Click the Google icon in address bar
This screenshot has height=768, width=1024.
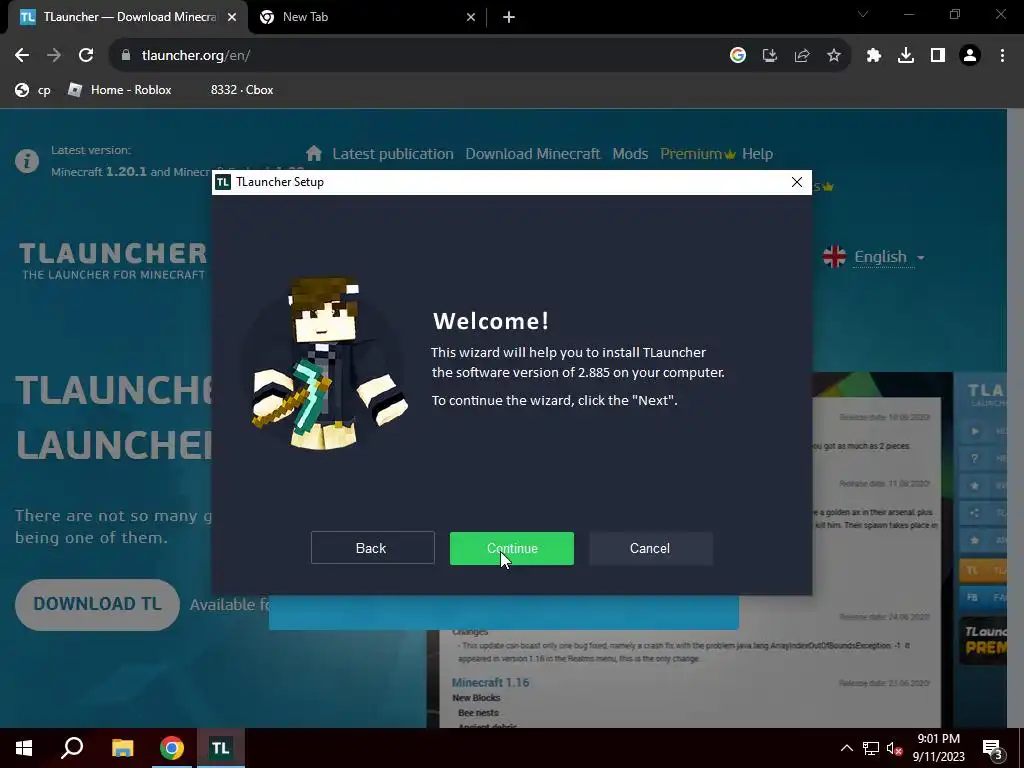738,56
